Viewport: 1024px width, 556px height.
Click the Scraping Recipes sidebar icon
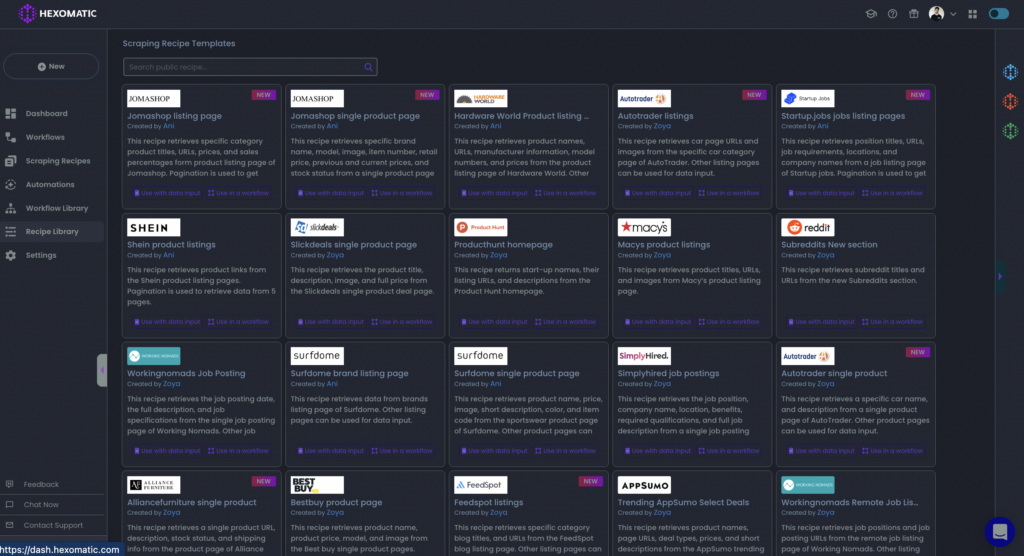coord(10,161)
